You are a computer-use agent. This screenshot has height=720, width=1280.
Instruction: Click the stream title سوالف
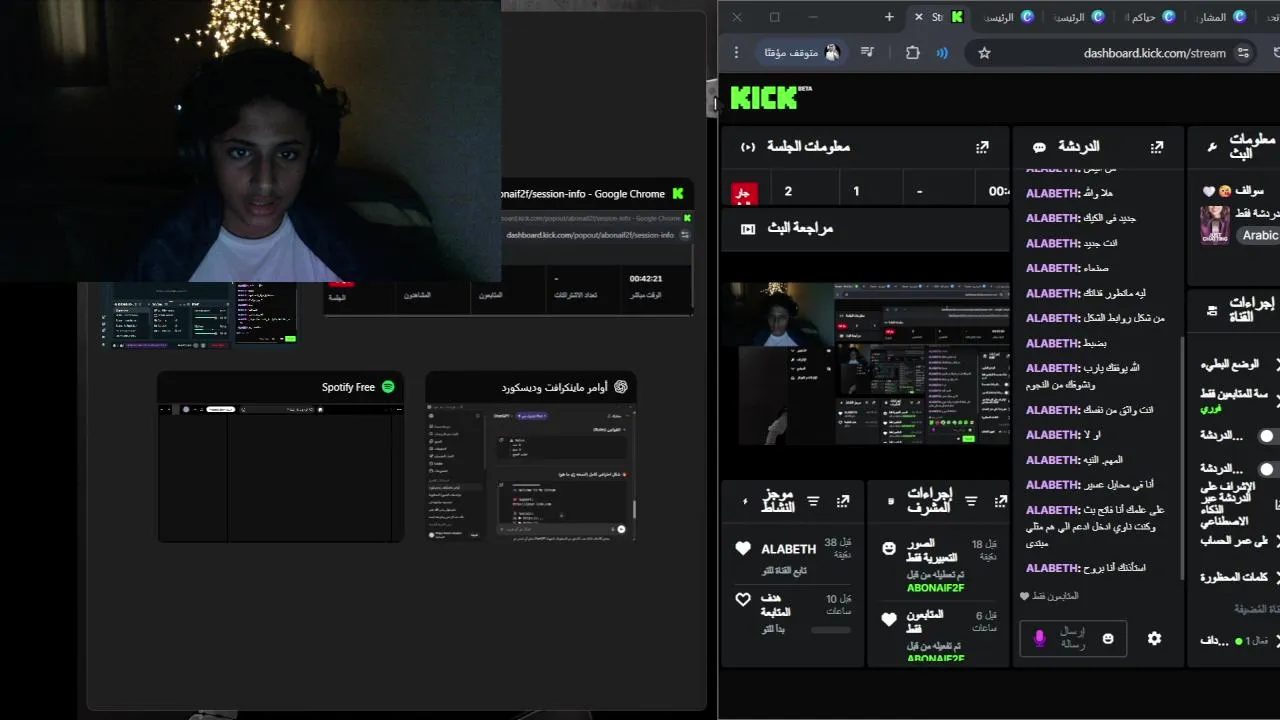click(x=1249, y=190)
